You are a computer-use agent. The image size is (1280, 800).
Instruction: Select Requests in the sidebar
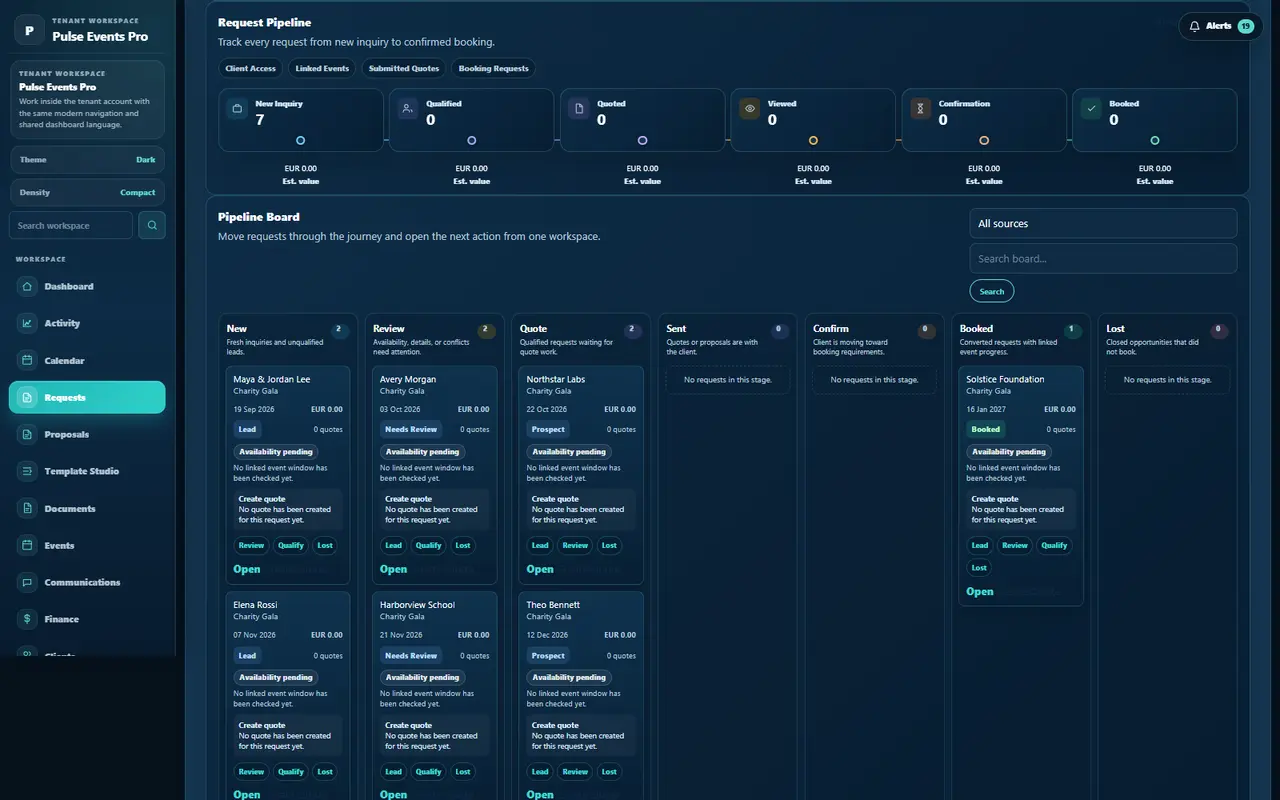(87, 398)
